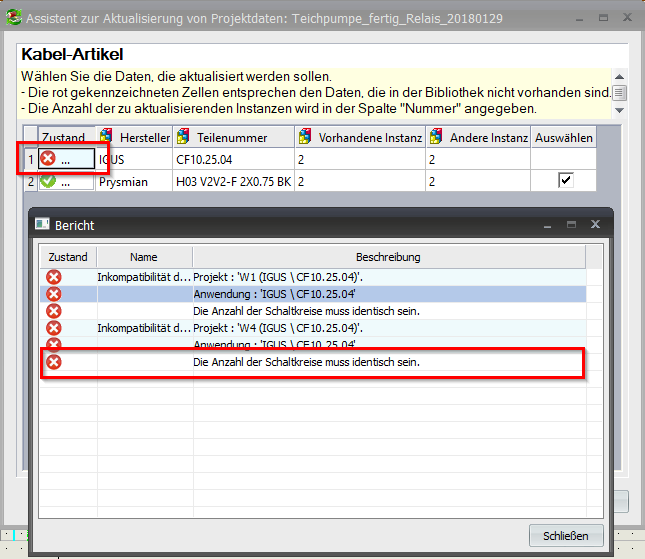
Task: Click the Hersteller column header icon
Action: (x=106, y=137)
